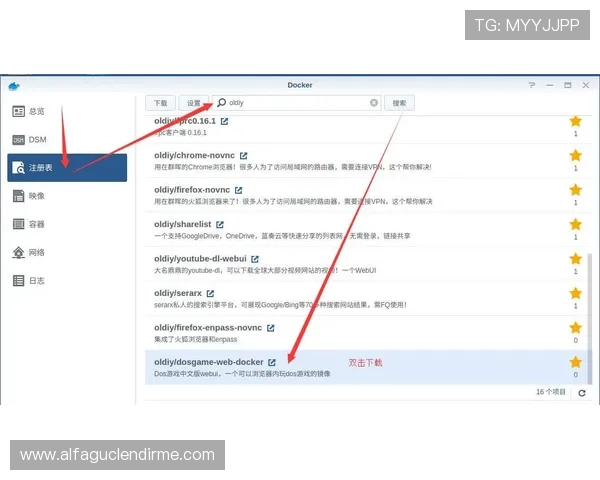This screenshot has height=480, width=600.
Task: Open the DSM section in sidebar
Action: [x=67, y=140]
